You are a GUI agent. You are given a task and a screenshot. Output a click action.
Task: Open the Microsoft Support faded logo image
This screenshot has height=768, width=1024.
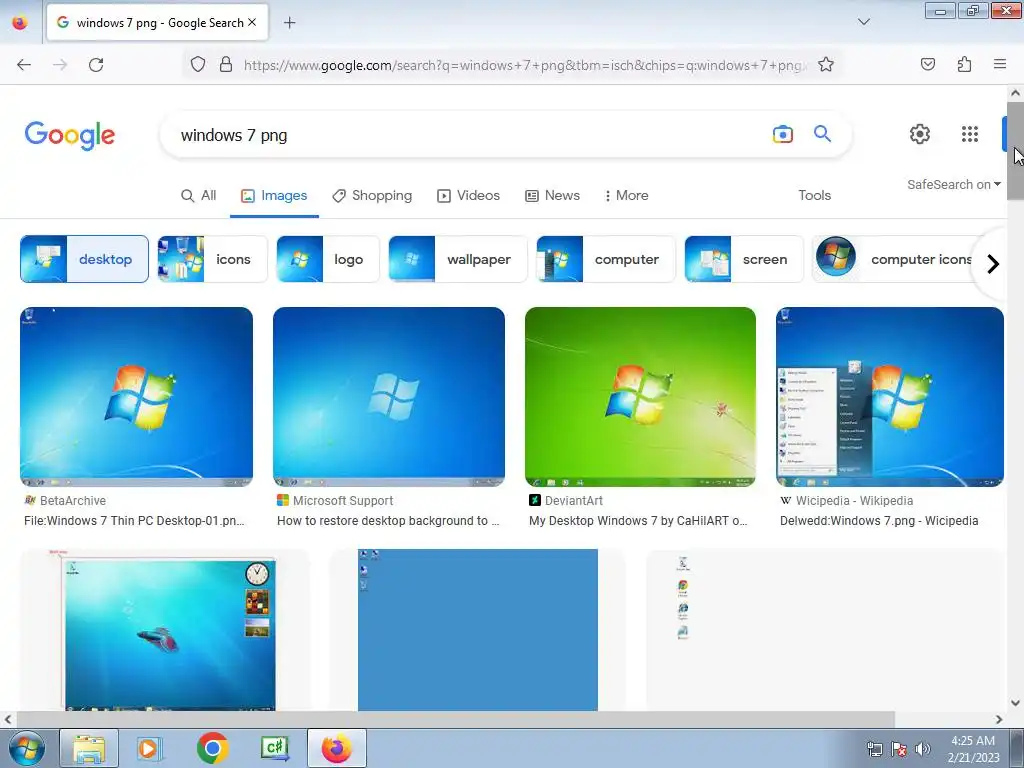(x=389, y=397)
